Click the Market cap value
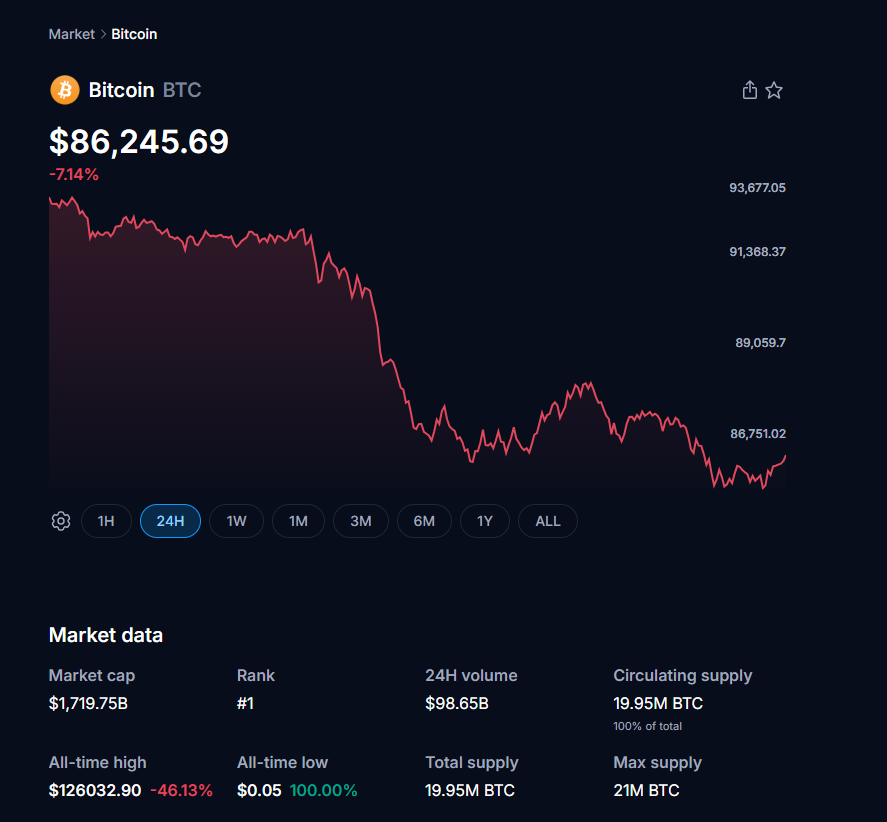887x822 pixels. coord(88,703)
